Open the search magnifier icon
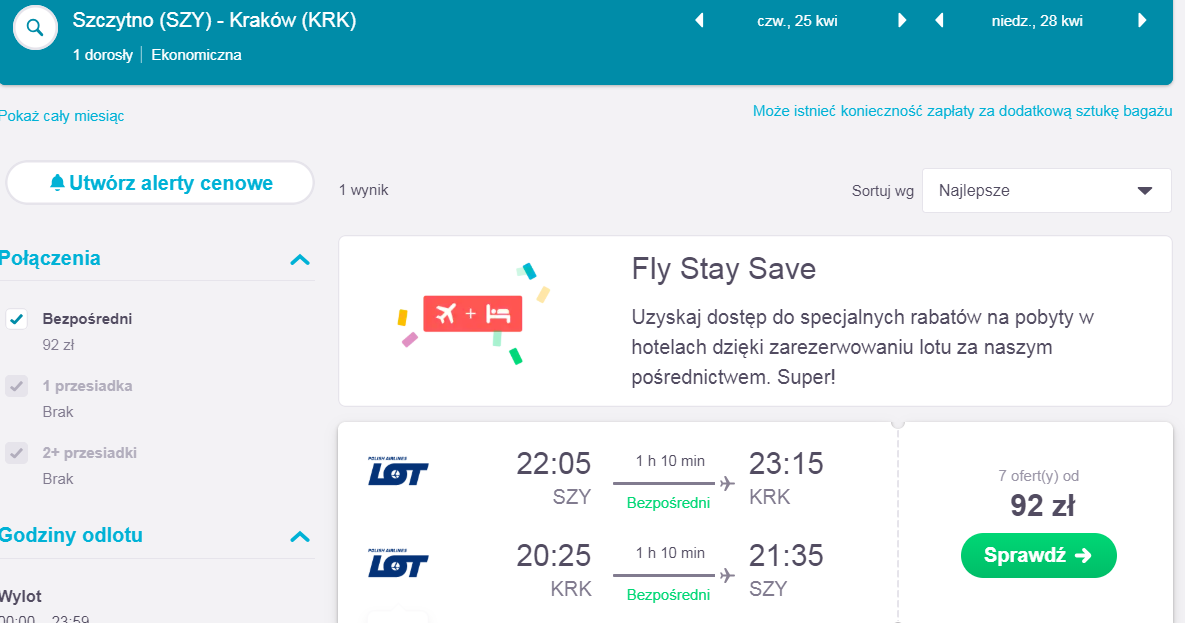1185x623 pixels. [35, 28]
